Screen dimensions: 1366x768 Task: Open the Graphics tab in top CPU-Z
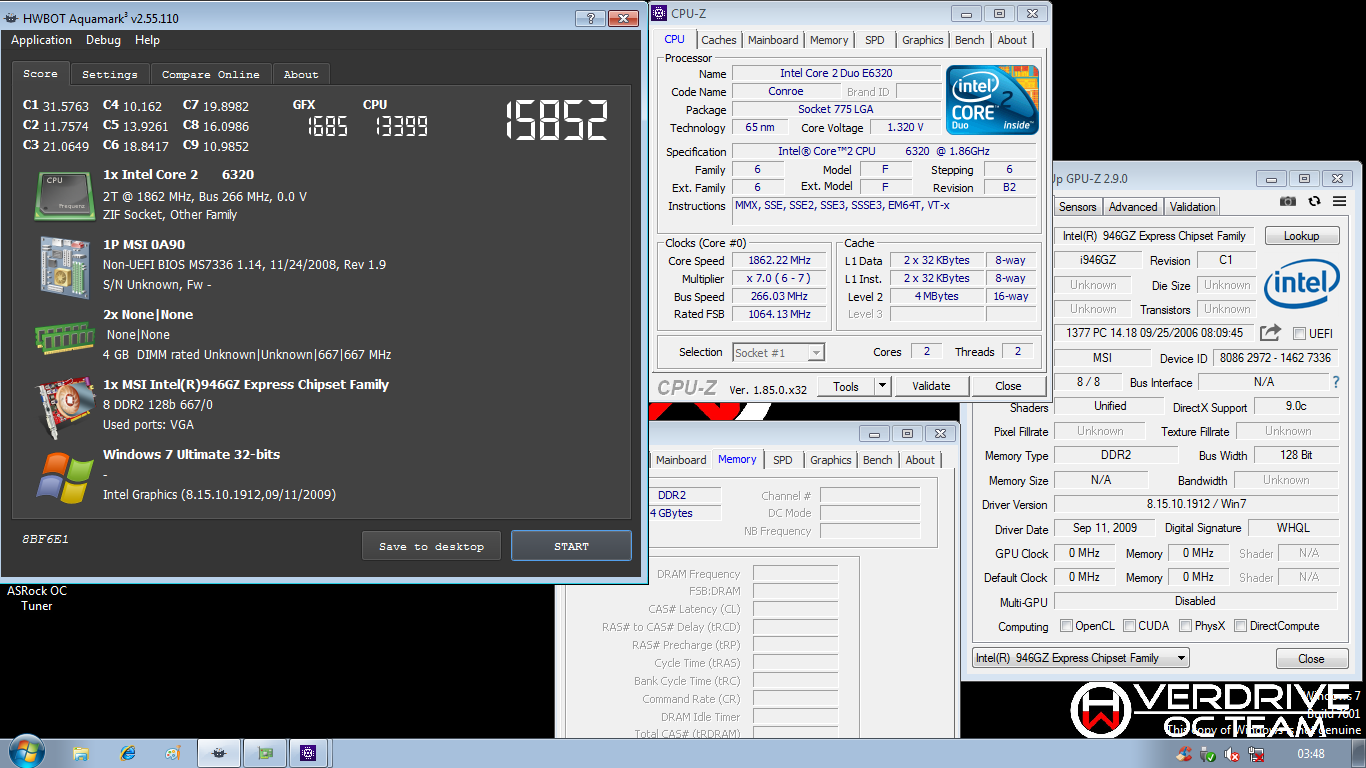(x=922, y=40)
